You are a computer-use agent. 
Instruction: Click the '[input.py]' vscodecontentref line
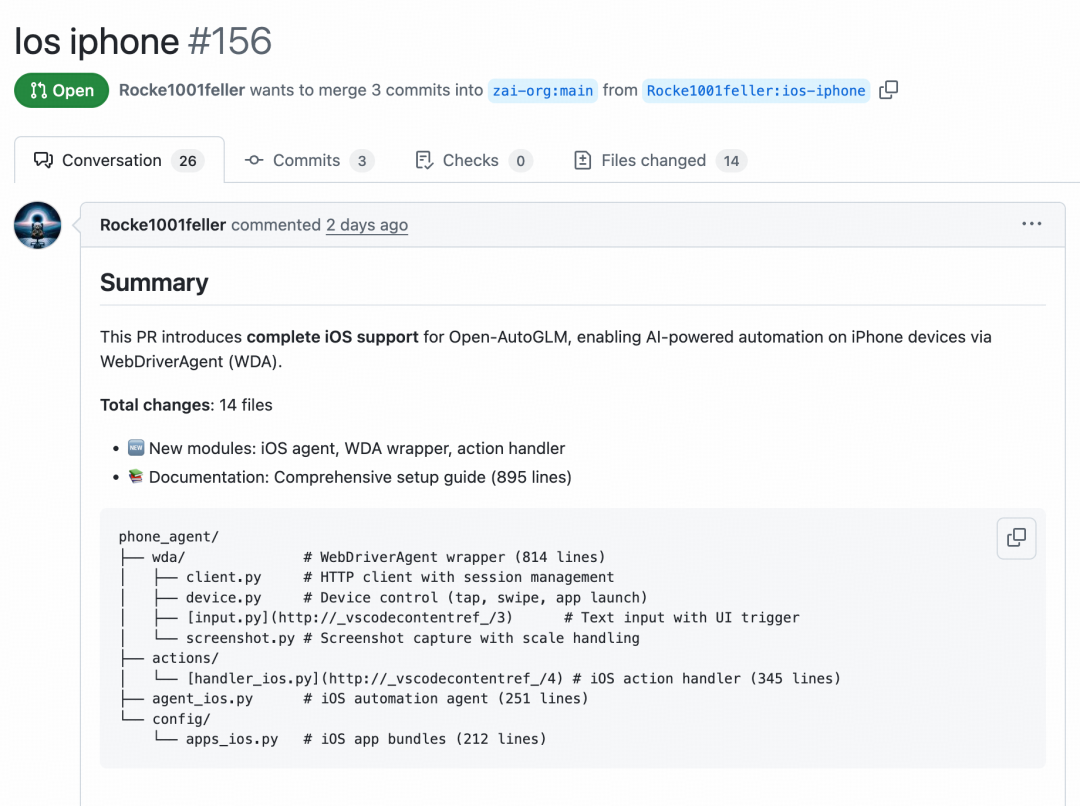(459, 618)
